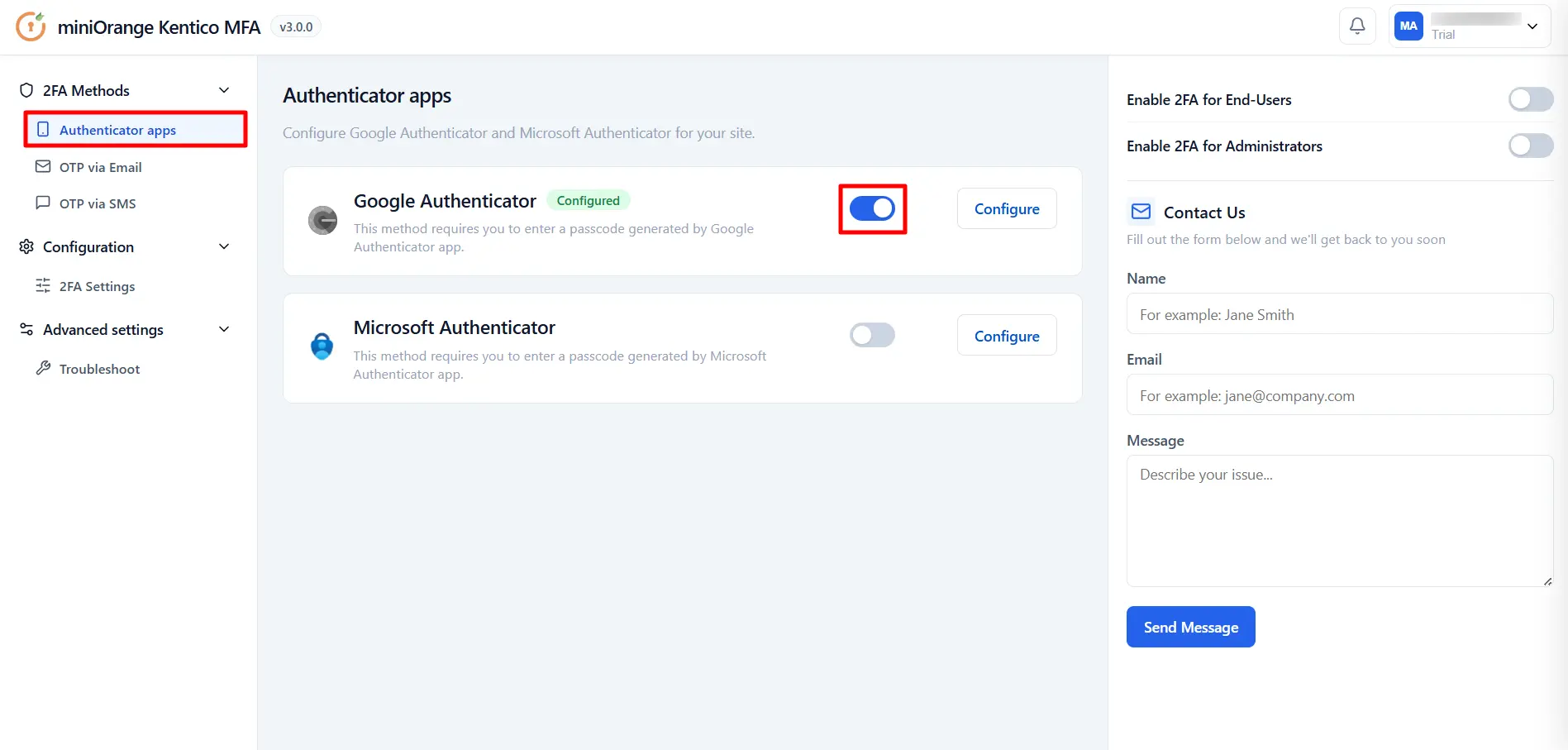Click the envelope icon beside OTP via Email
Screen dimensions: 1568x750
coord(43,166)
